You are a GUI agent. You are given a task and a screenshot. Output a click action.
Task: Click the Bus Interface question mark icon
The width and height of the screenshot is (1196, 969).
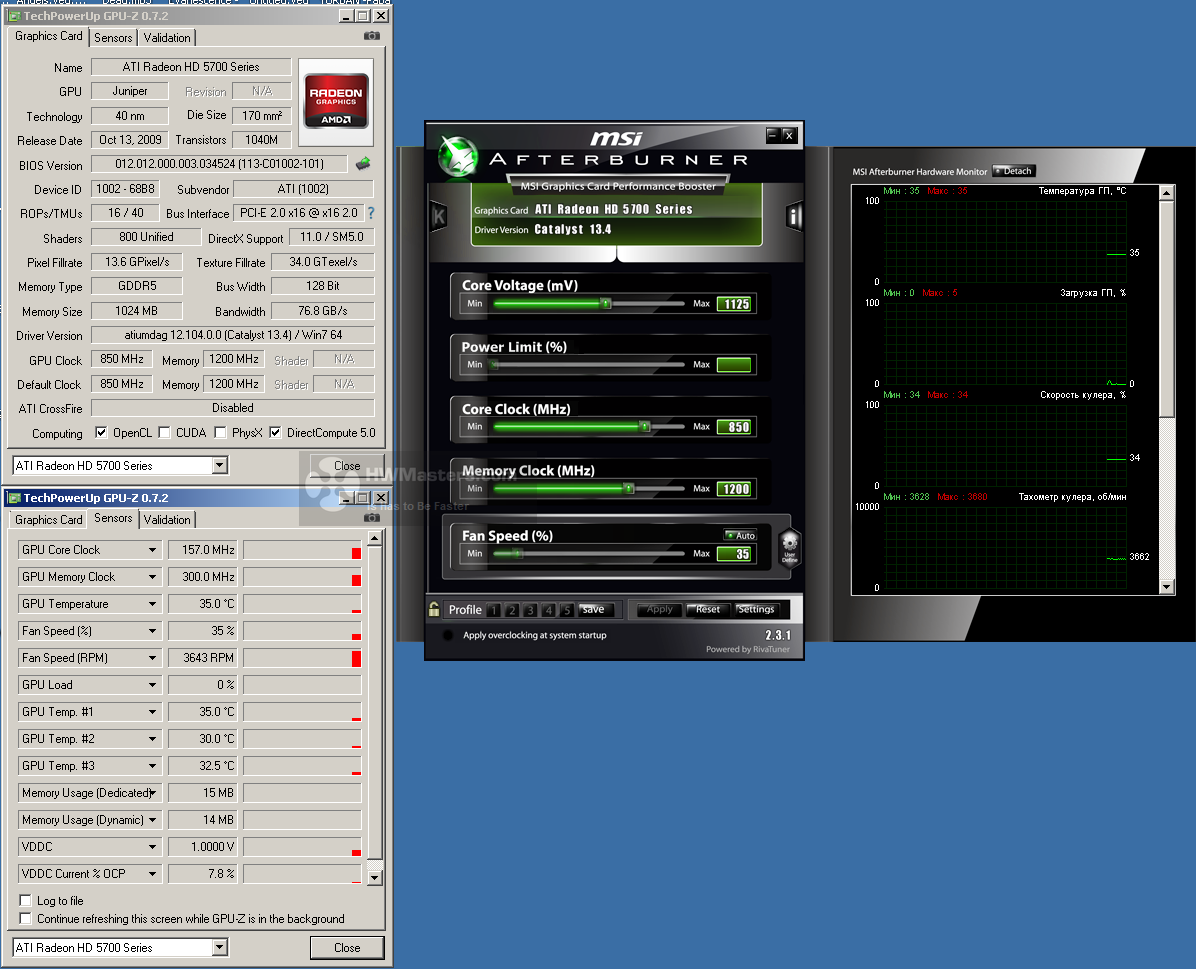tap(371, 213)
